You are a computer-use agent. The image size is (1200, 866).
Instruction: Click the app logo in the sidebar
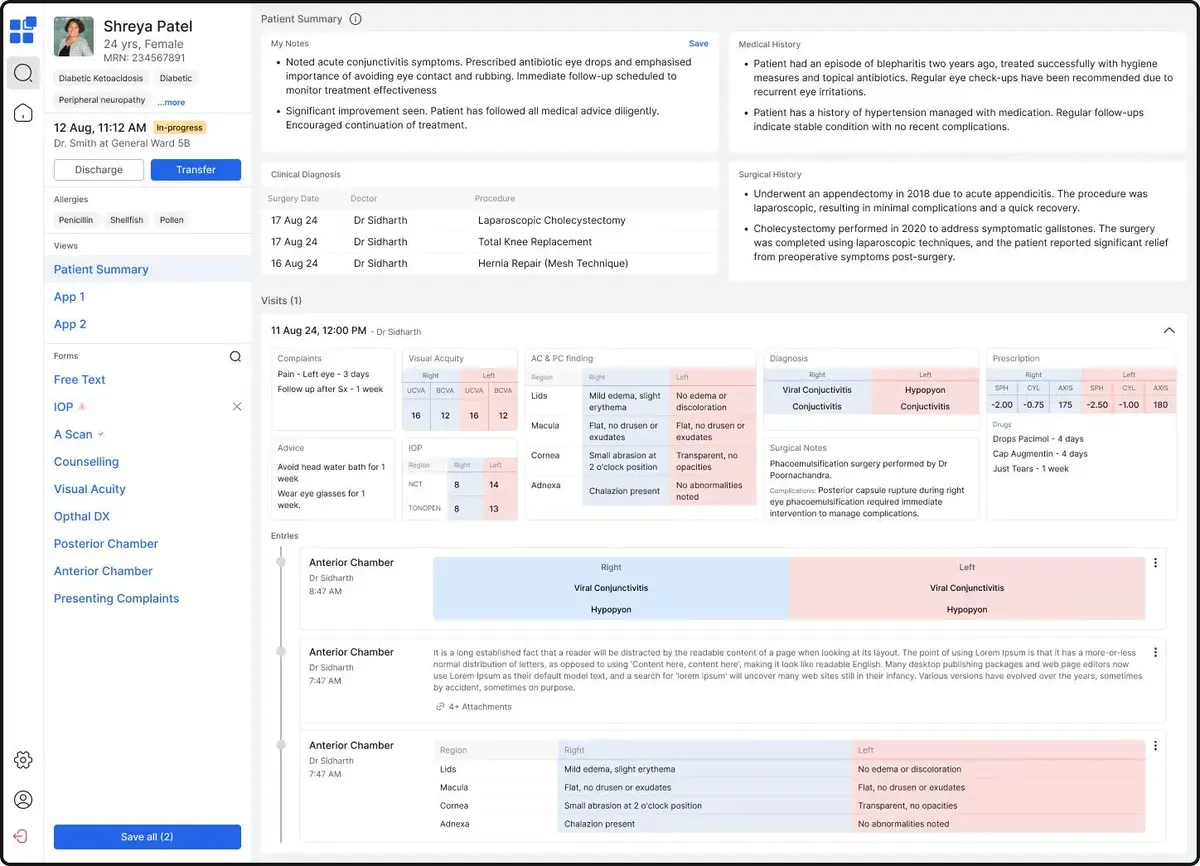tap(23, 30)
